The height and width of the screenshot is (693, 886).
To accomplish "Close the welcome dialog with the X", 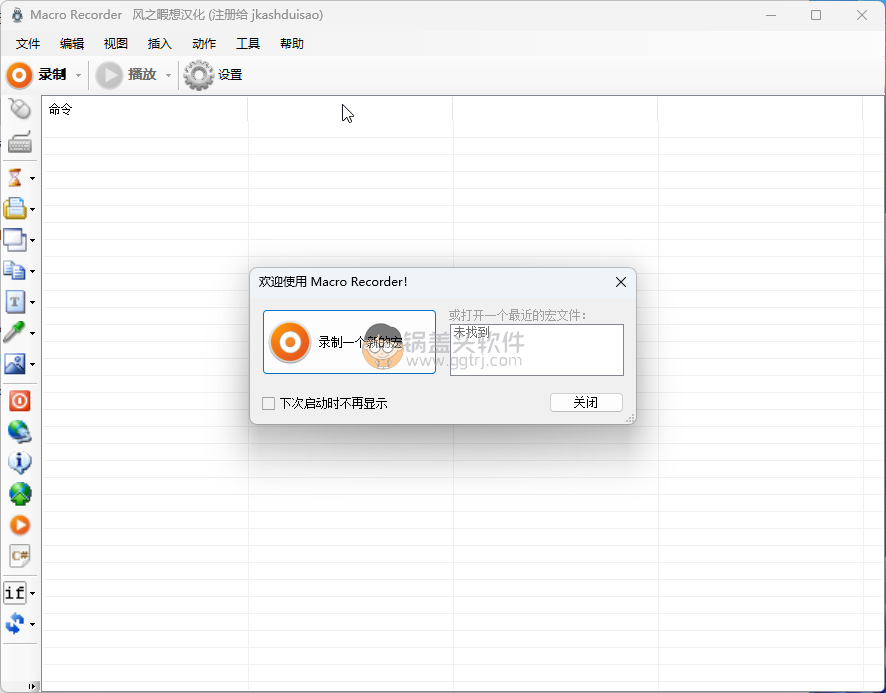I will 620,282.
